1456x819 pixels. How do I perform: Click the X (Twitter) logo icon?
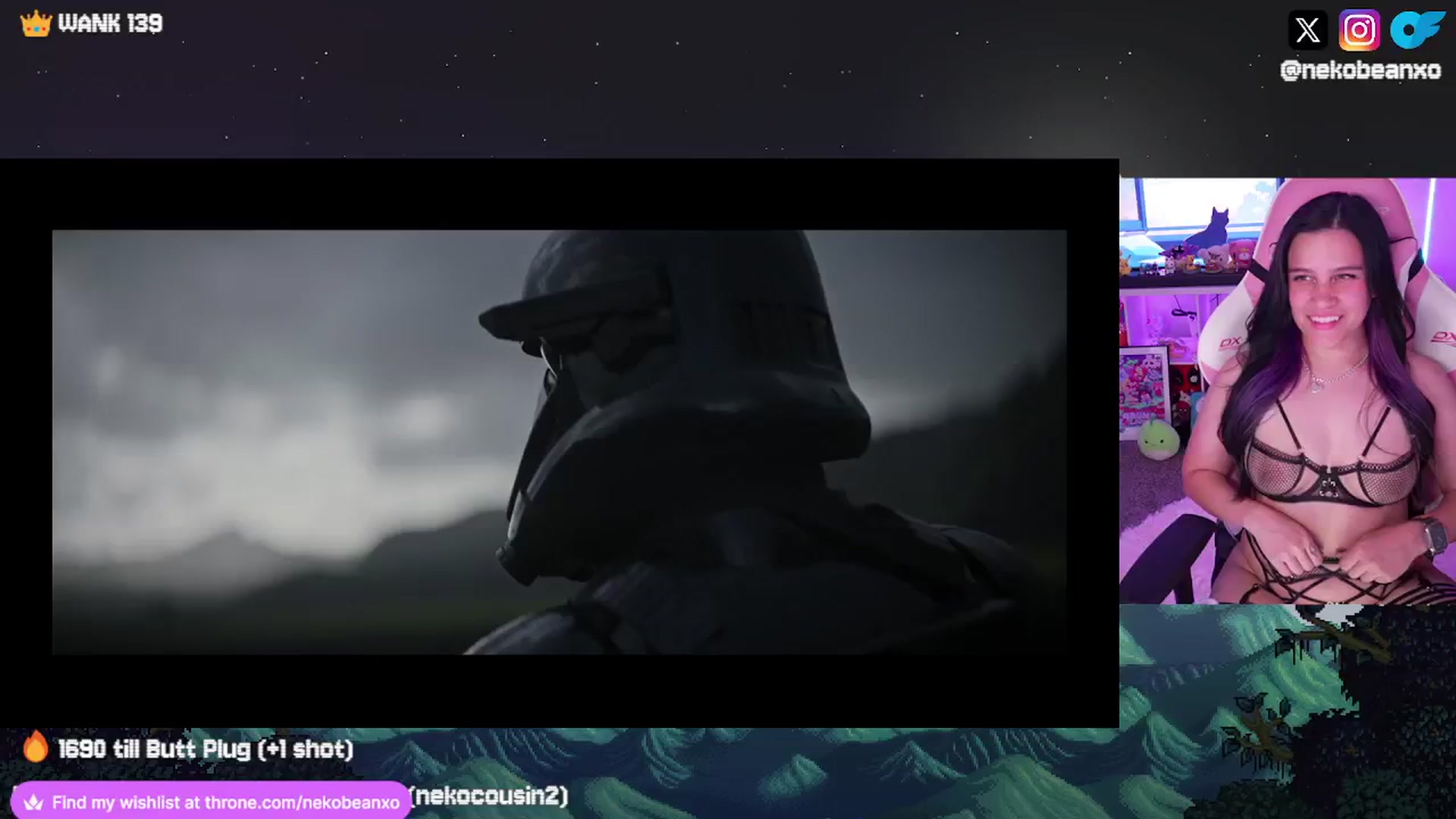(1307, 30)
